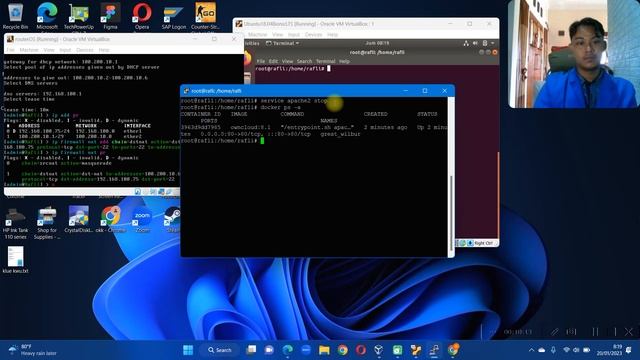Image resolution: width=640 pixels, height=360 pixels.
Task: Open the recorder pen annotation tool
Action: (554, 332)
